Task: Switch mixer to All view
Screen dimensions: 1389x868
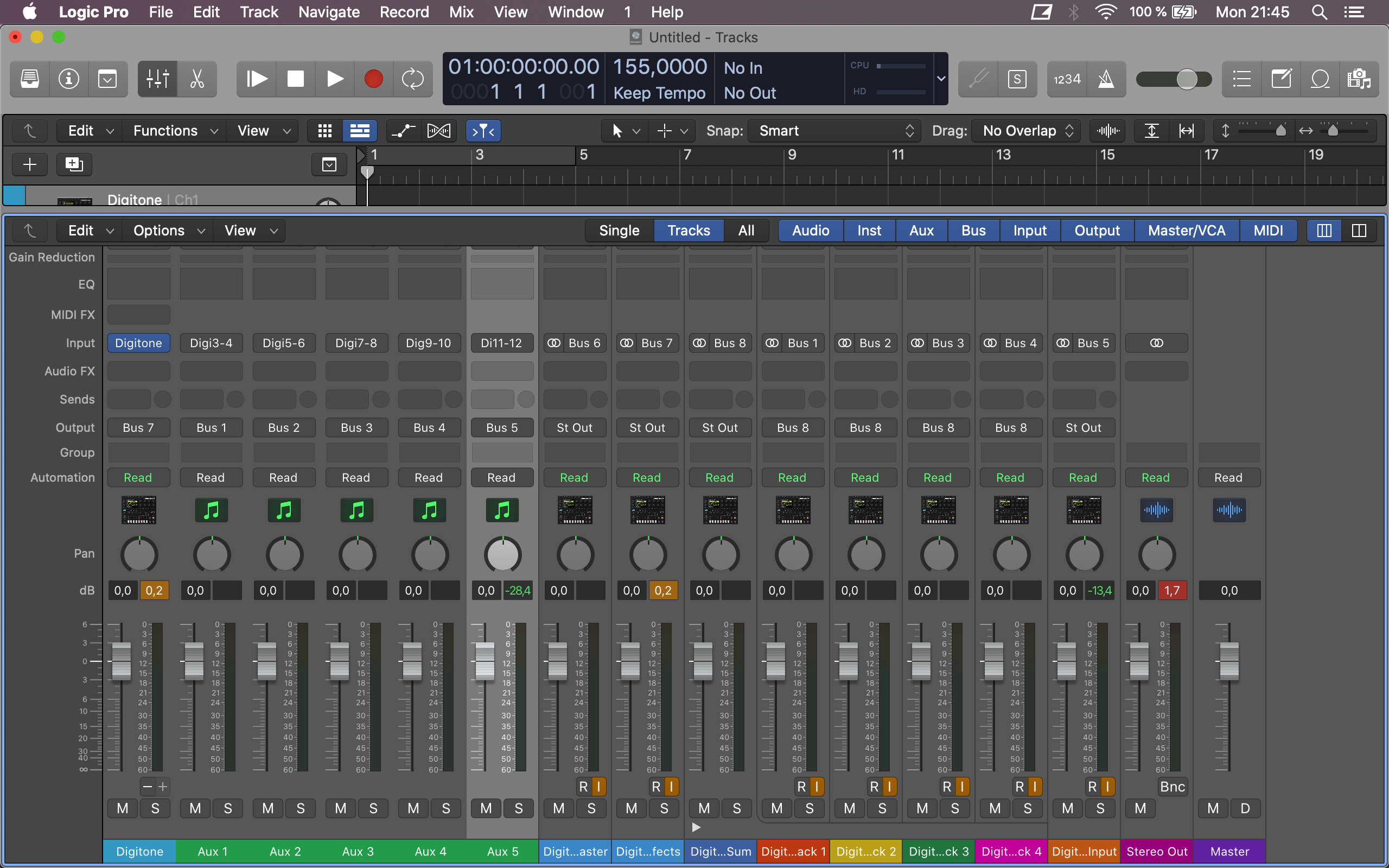Action: (746, 231)
